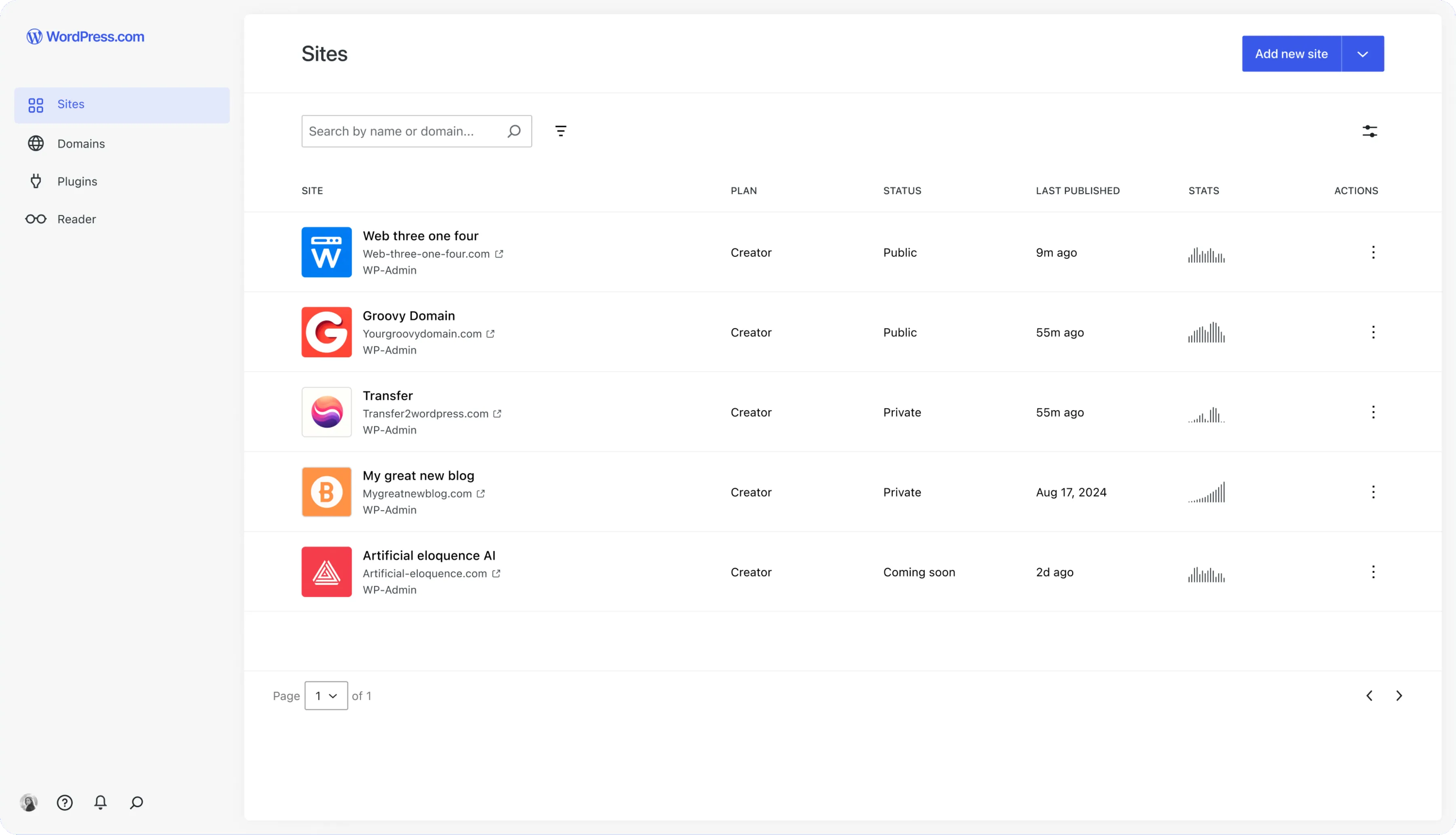Click the search magnifier icon in search field
The height and width of the screenshot is (835, 1456).
[514, 131]
